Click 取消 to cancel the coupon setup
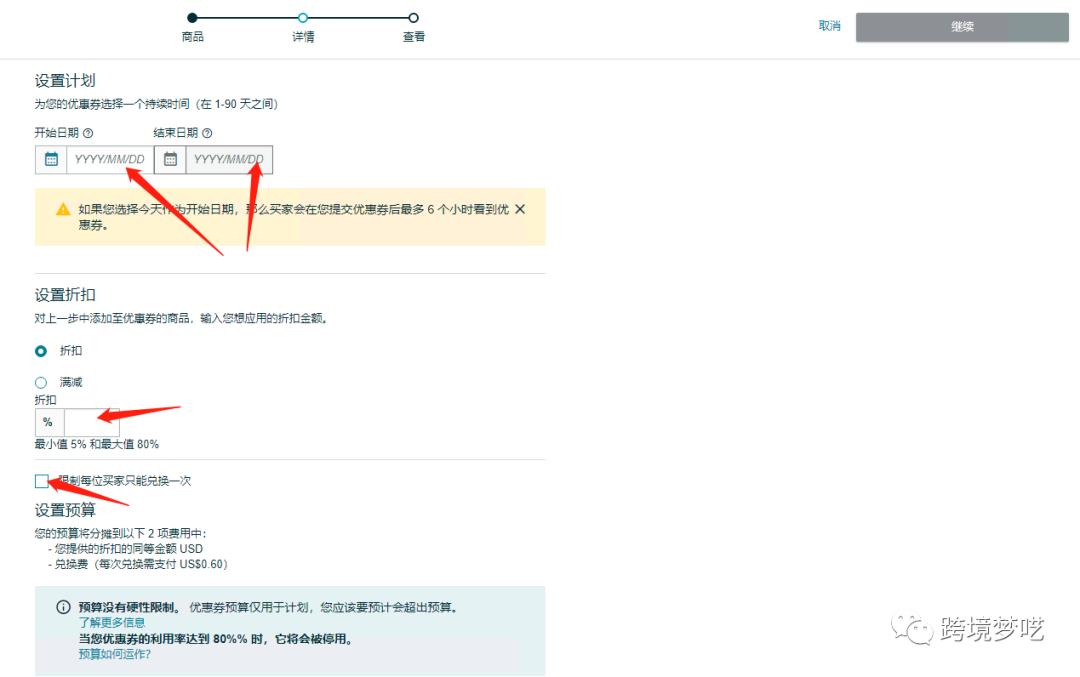The image size is (1080, 677). click(x=829, y=27)
